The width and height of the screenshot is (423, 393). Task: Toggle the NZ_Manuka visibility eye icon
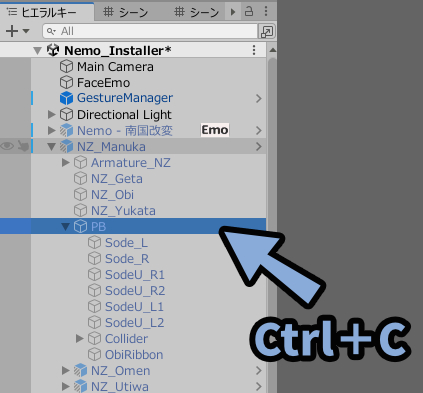[7, 146]
